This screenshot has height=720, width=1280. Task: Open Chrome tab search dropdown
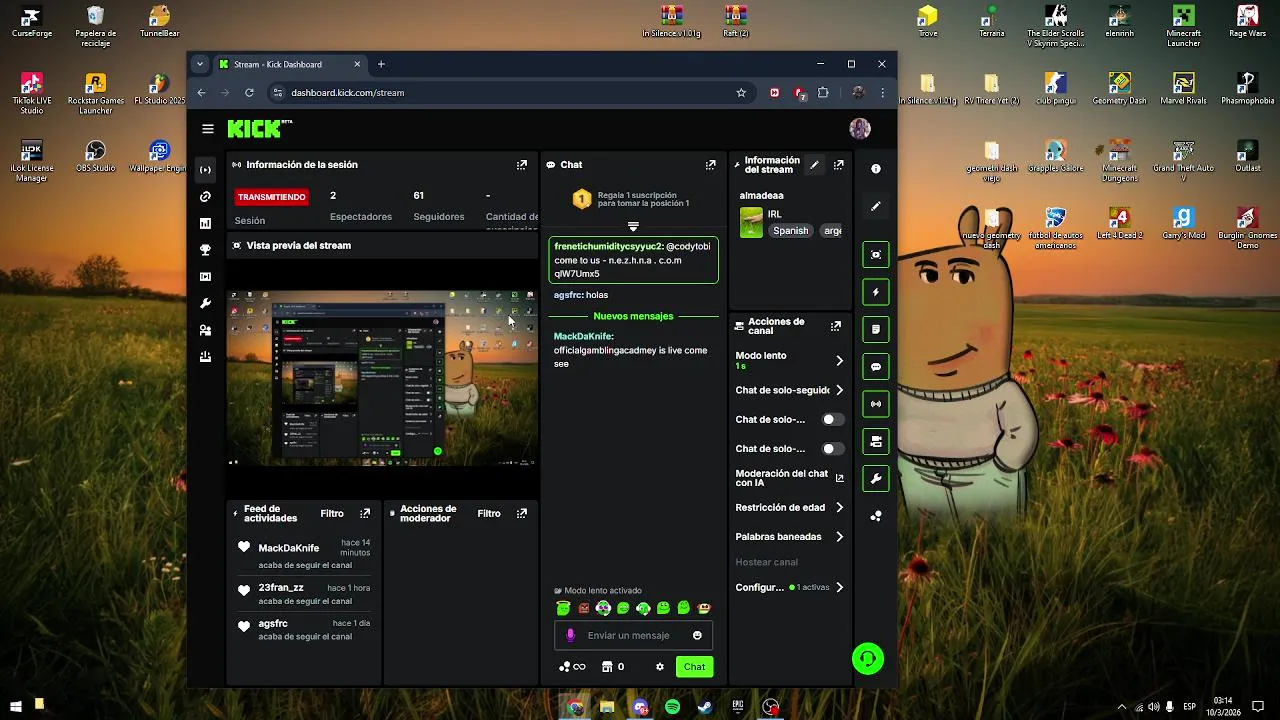click(x=200, y=64)
